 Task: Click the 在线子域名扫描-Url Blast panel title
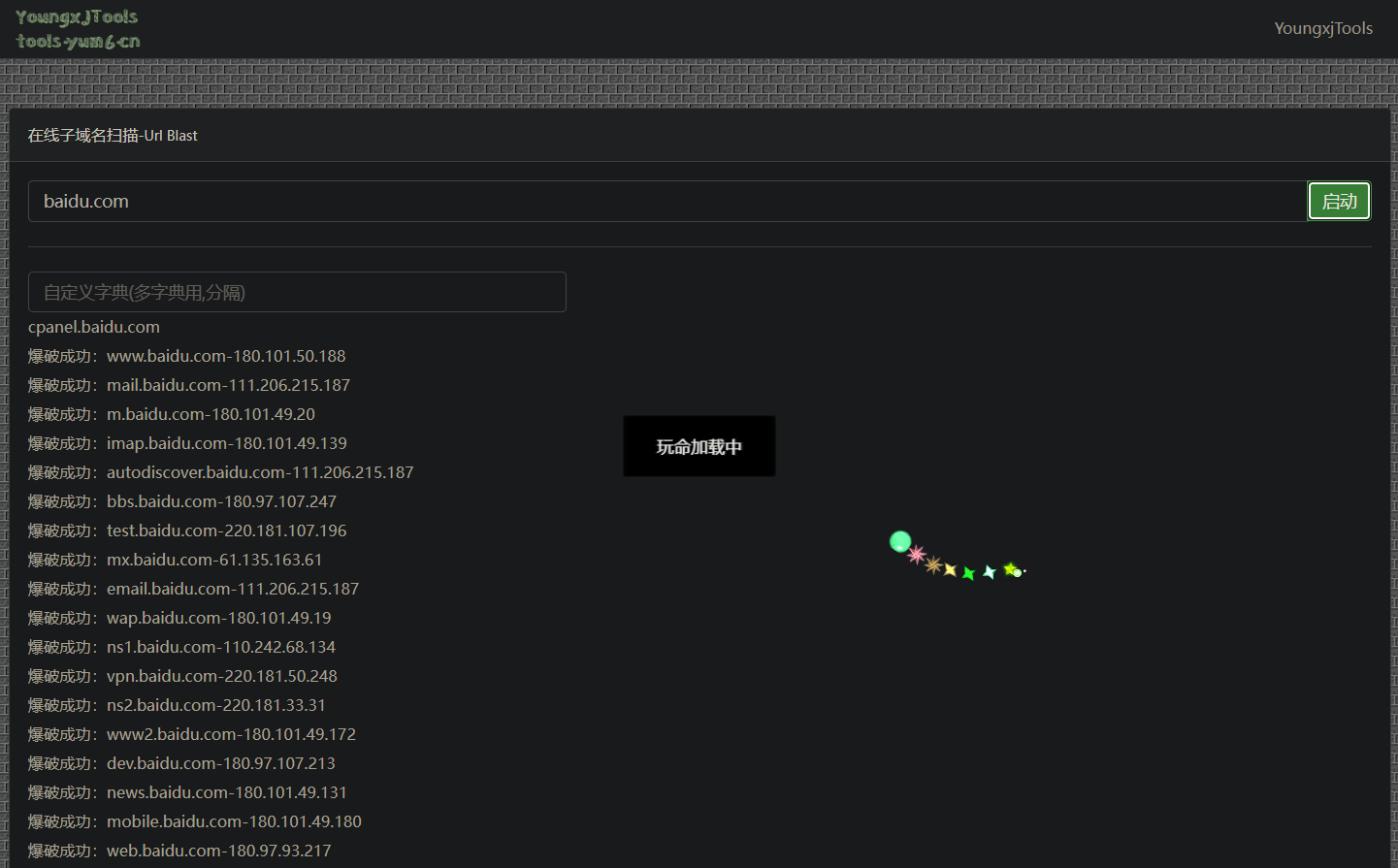[x=113, y=136]
